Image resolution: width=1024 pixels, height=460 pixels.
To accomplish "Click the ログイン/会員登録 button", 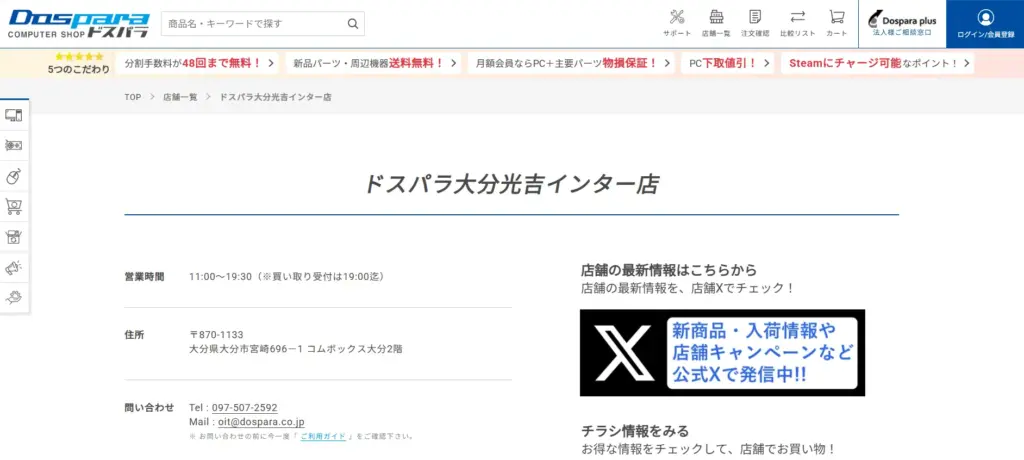I will click(x=985, y=24).
